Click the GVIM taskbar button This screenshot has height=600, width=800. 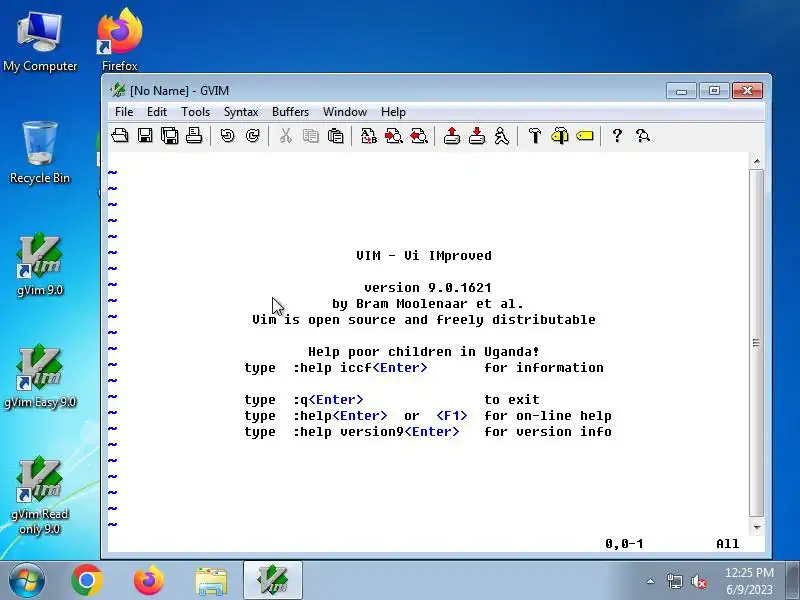[x=273, y=581]
